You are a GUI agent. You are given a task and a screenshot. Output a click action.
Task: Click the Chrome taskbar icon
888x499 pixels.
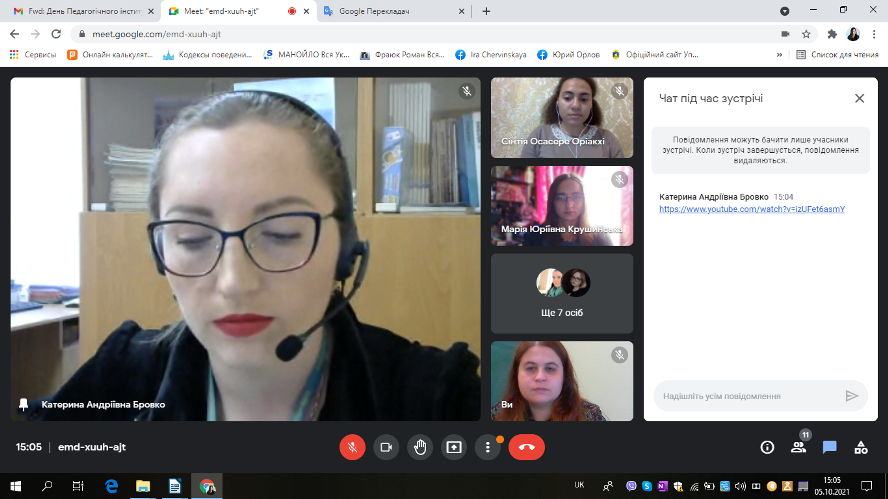(207, 486)
